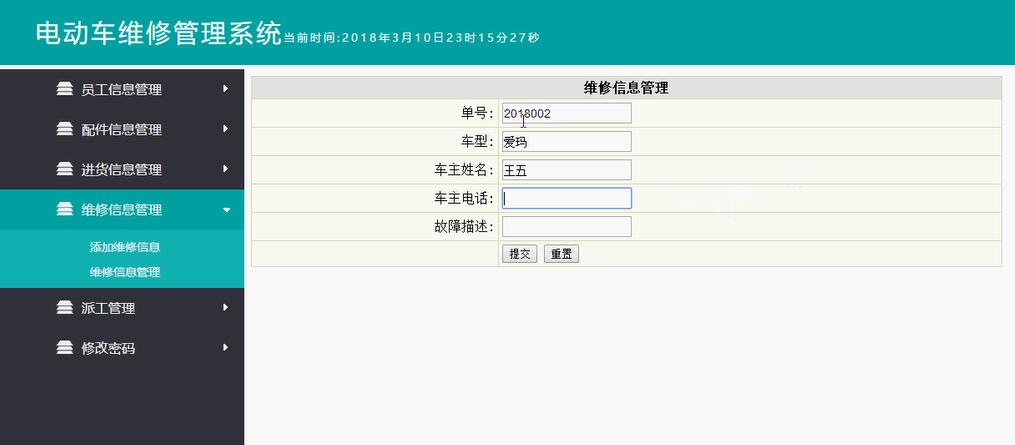This screenshot has height=445, width=1015.
Task: Open the 派工管理 sidebar menu
Action: (x=122, y=308)
